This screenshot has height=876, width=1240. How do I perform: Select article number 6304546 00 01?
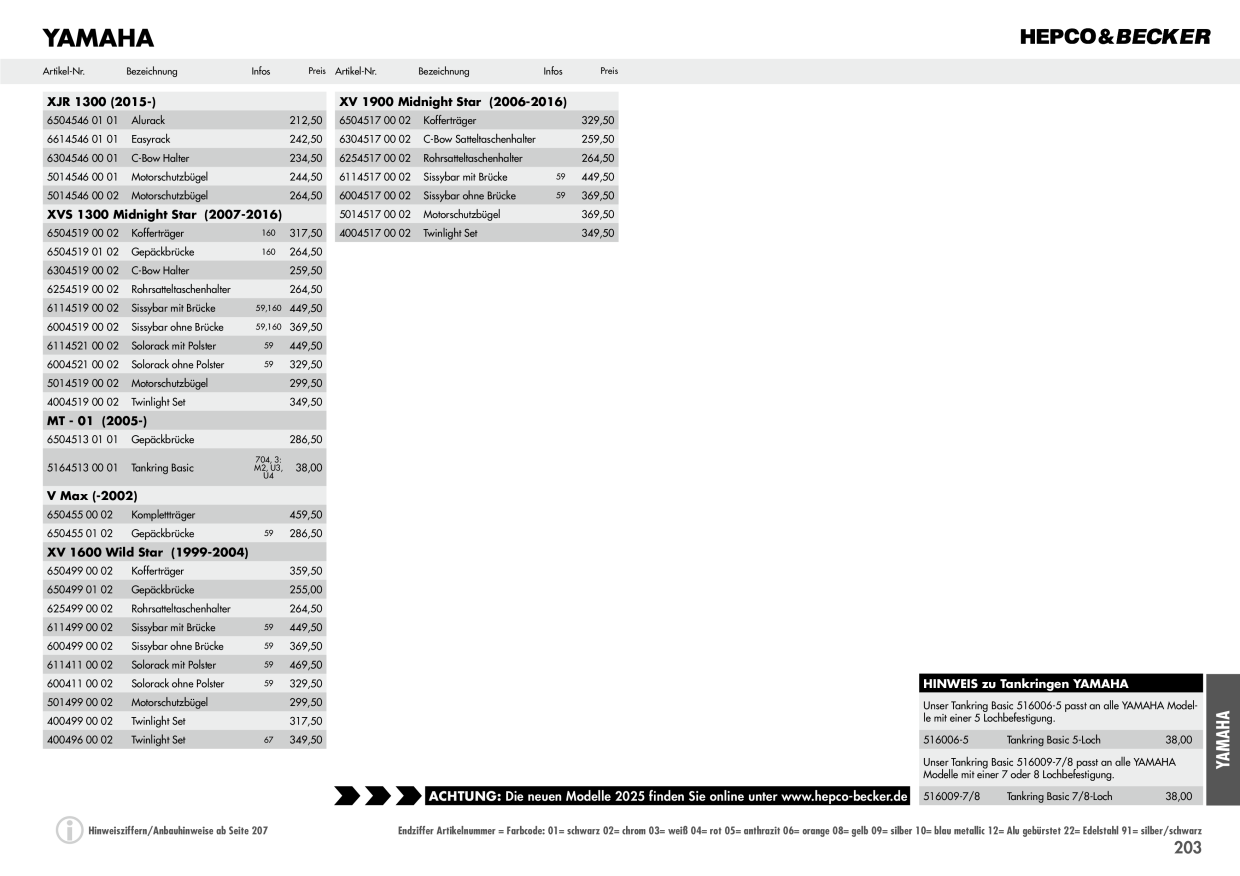coord(82,158)
